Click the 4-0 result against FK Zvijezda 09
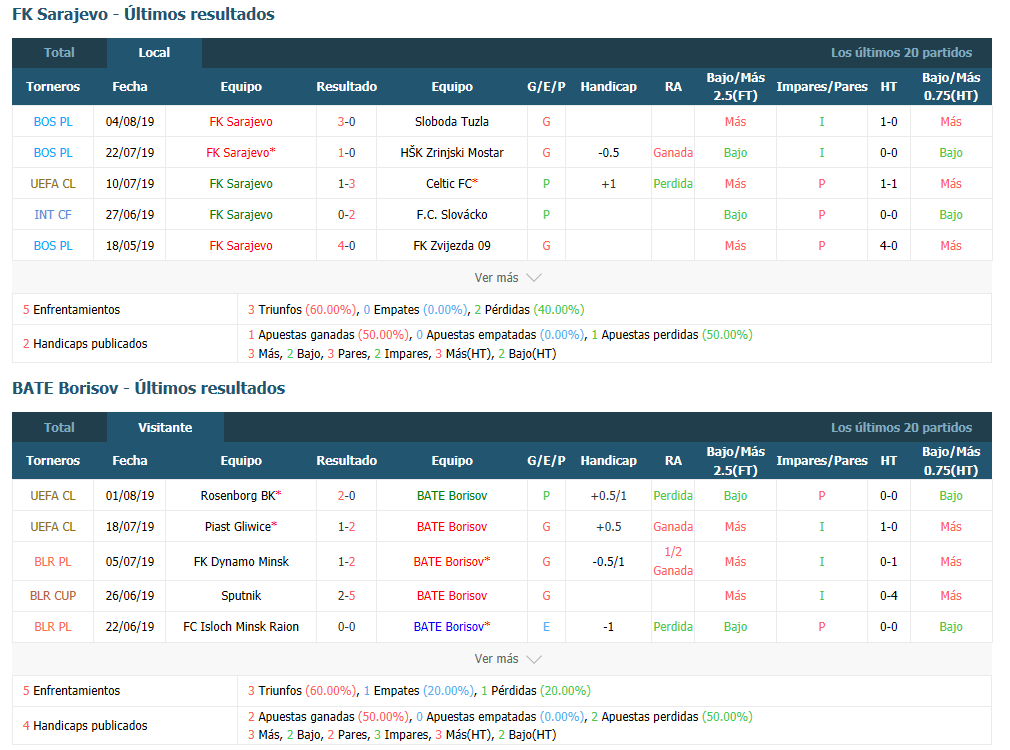This screenshot has width=1010, height=750. point(347,245)
